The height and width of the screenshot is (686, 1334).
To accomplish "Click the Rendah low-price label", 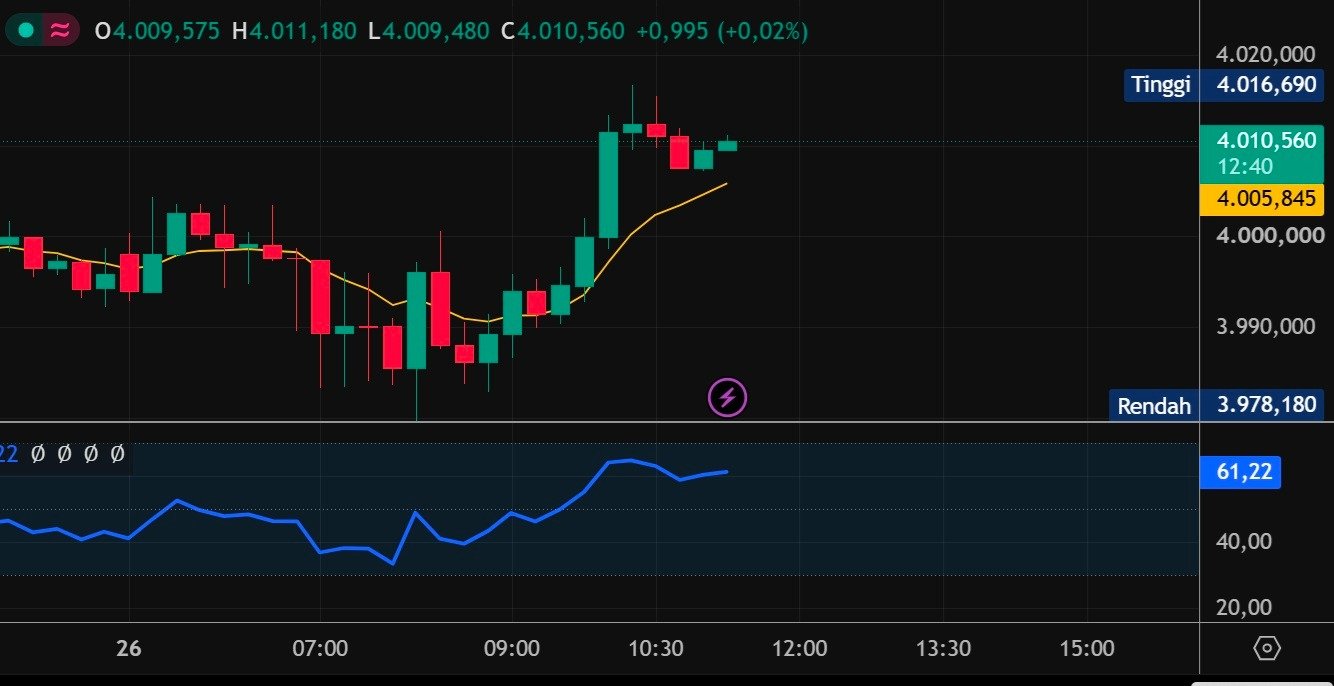I will [1154, 406].
